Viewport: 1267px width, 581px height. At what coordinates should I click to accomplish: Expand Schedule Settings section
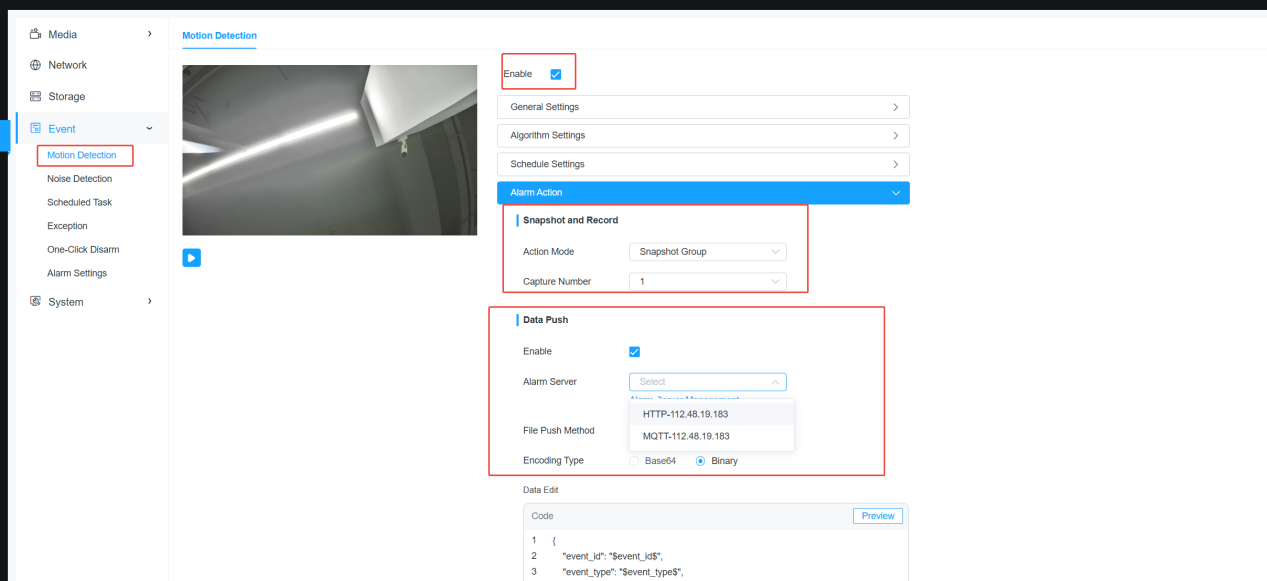point(703,164)
